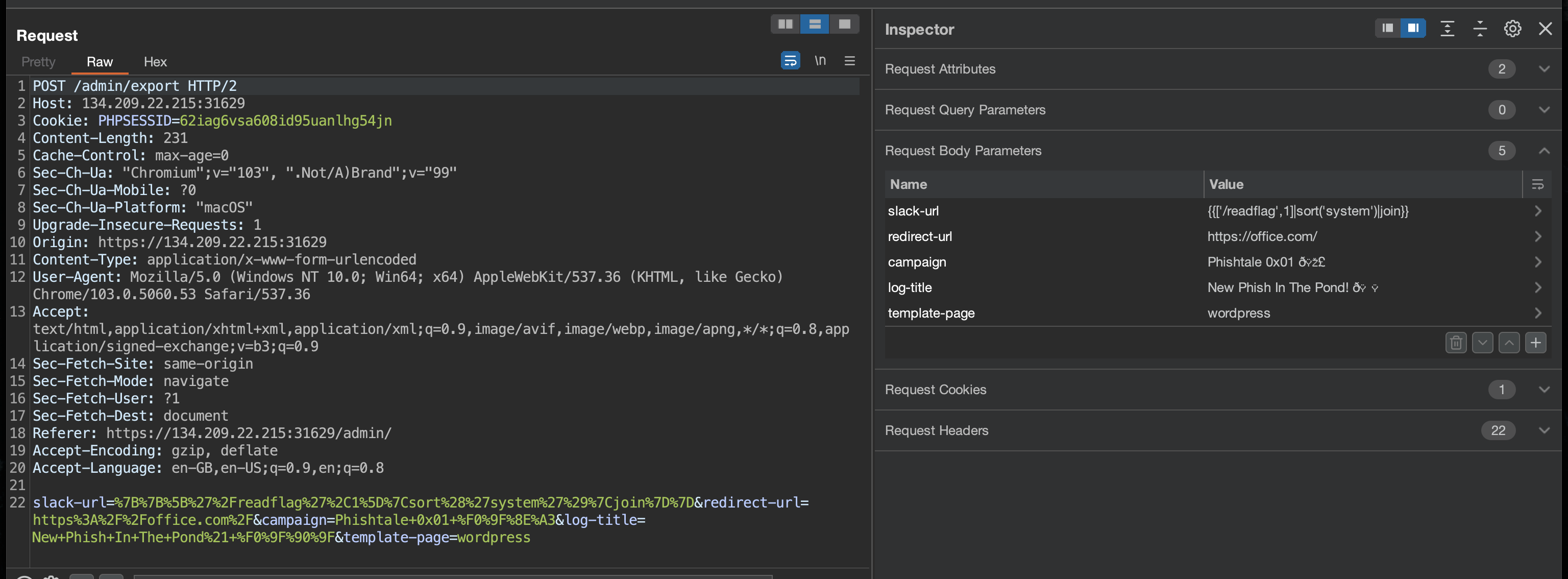Click Inspector collapse all sections icon

click(x=1480, y=29)
